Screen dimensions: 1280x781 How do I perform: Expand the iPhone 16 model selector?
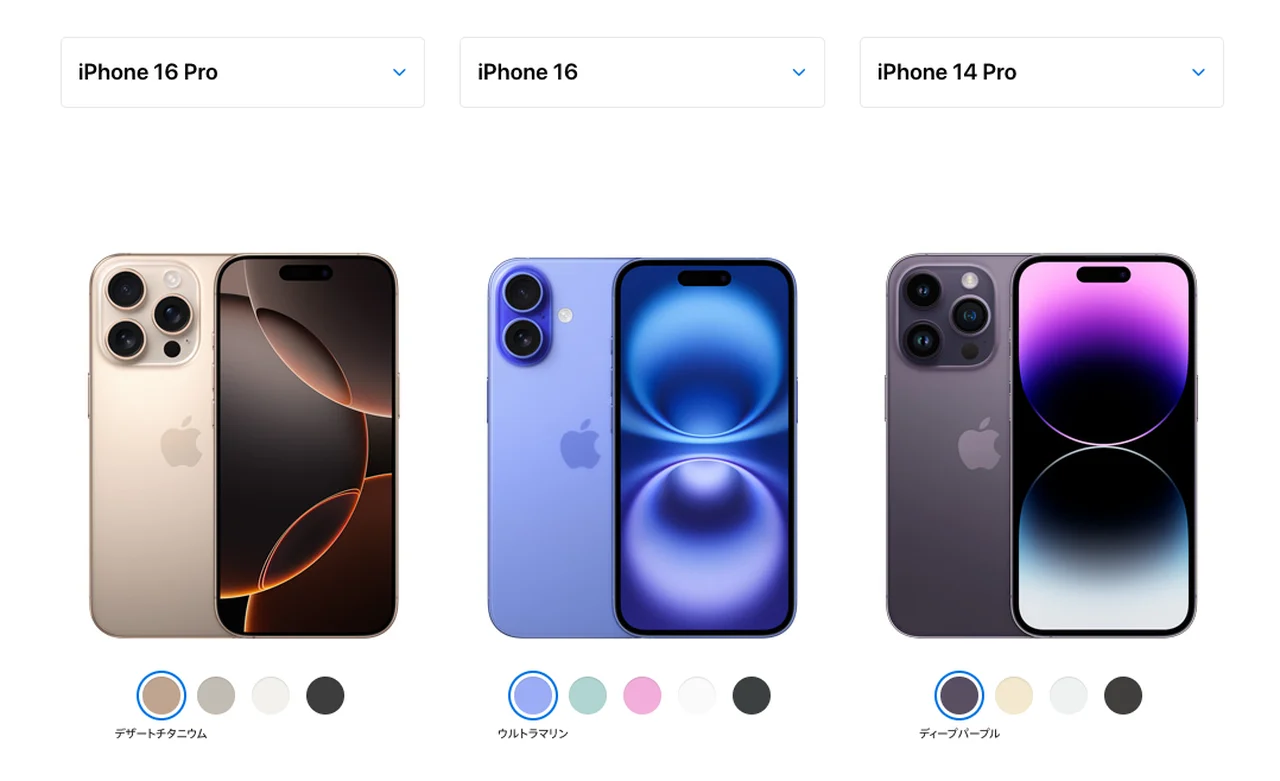pyautogui.click(x=642, y=72)
